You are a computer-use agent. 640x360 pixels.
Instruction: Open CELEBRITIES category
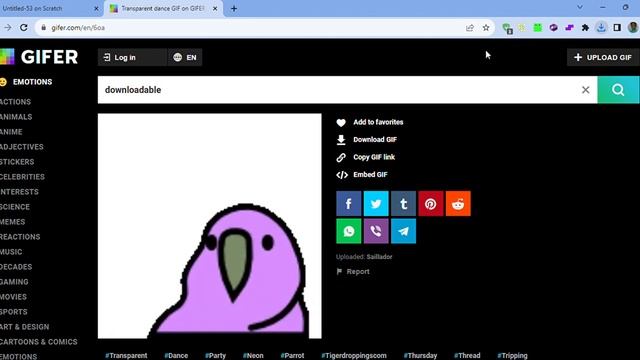point(22,177)
